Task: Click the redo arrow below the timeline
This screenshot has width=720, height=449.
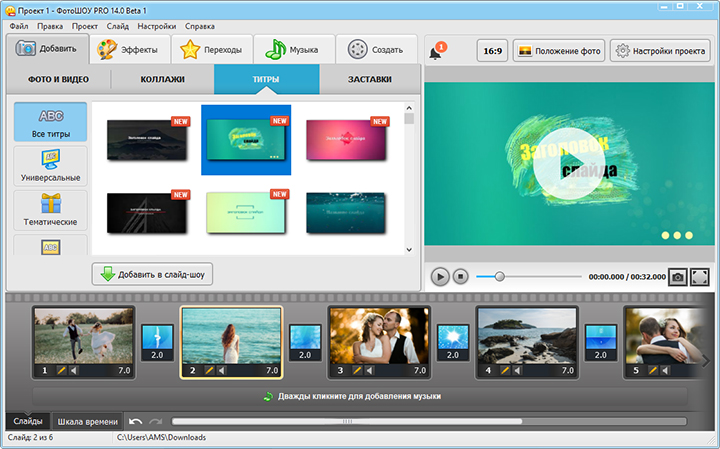Action: (156, 422)
